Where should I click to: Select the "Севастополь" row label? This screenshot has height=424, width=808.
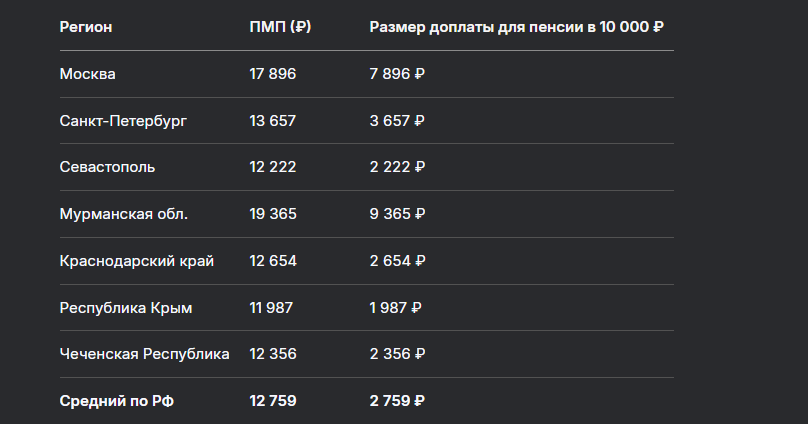click(x=107, y=167)
